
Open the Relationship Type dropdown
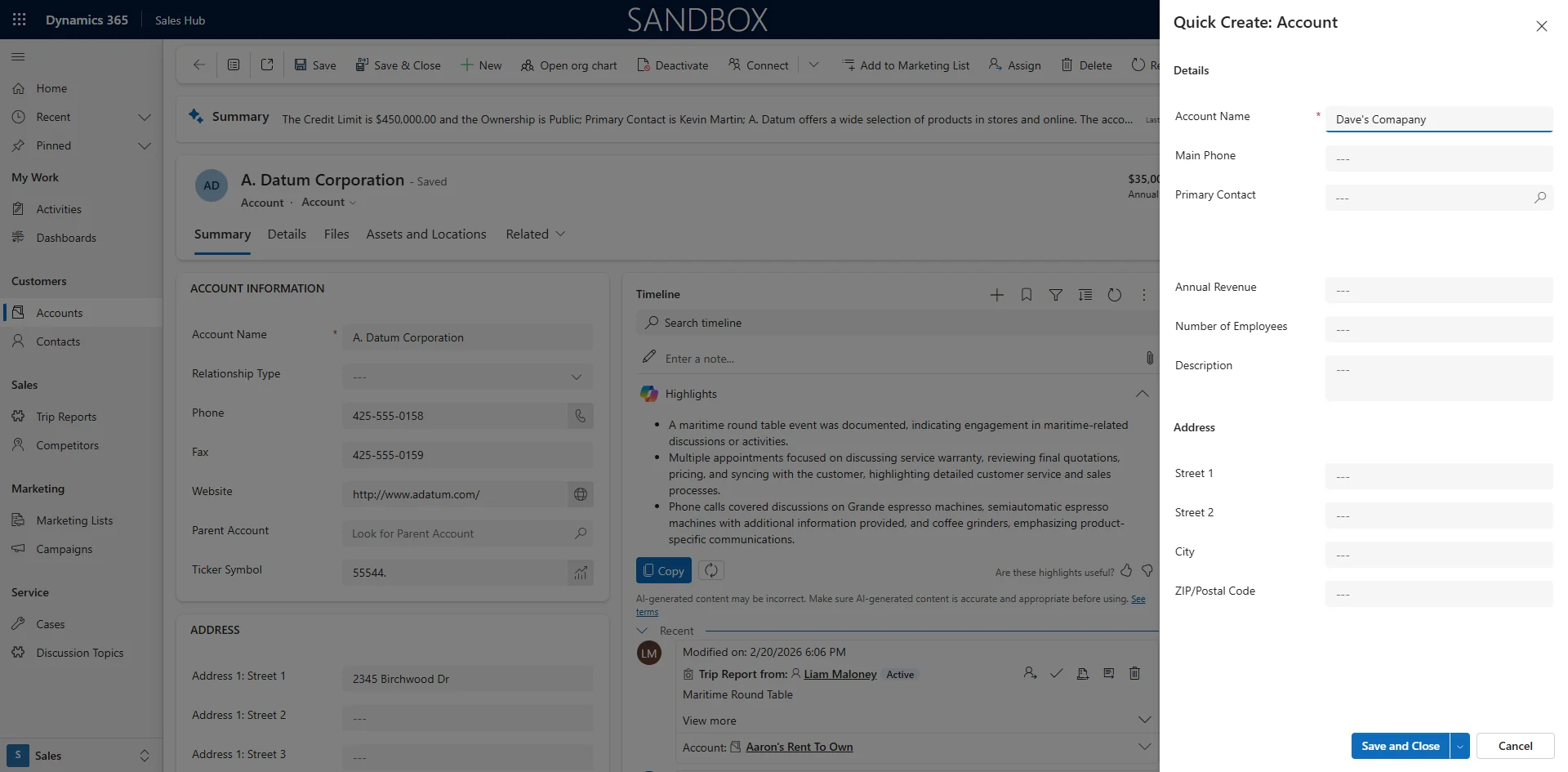[577, 377]
